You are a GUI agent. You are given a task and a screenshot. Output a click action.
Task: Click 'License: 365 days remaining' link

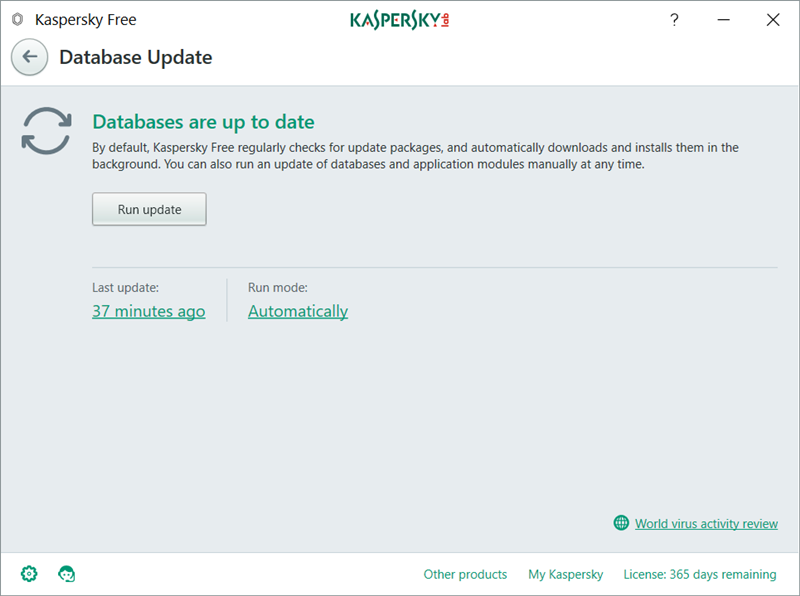(700, 574)
